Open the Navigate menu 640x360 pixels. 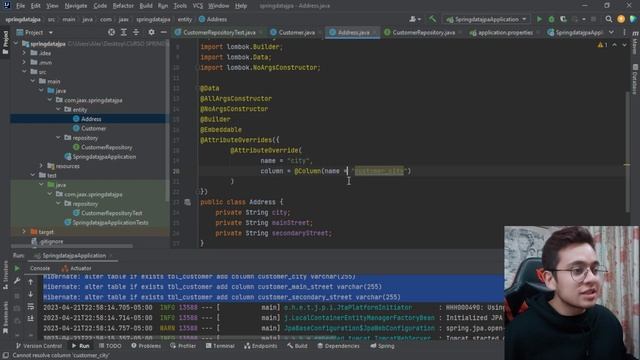point(76,6)
